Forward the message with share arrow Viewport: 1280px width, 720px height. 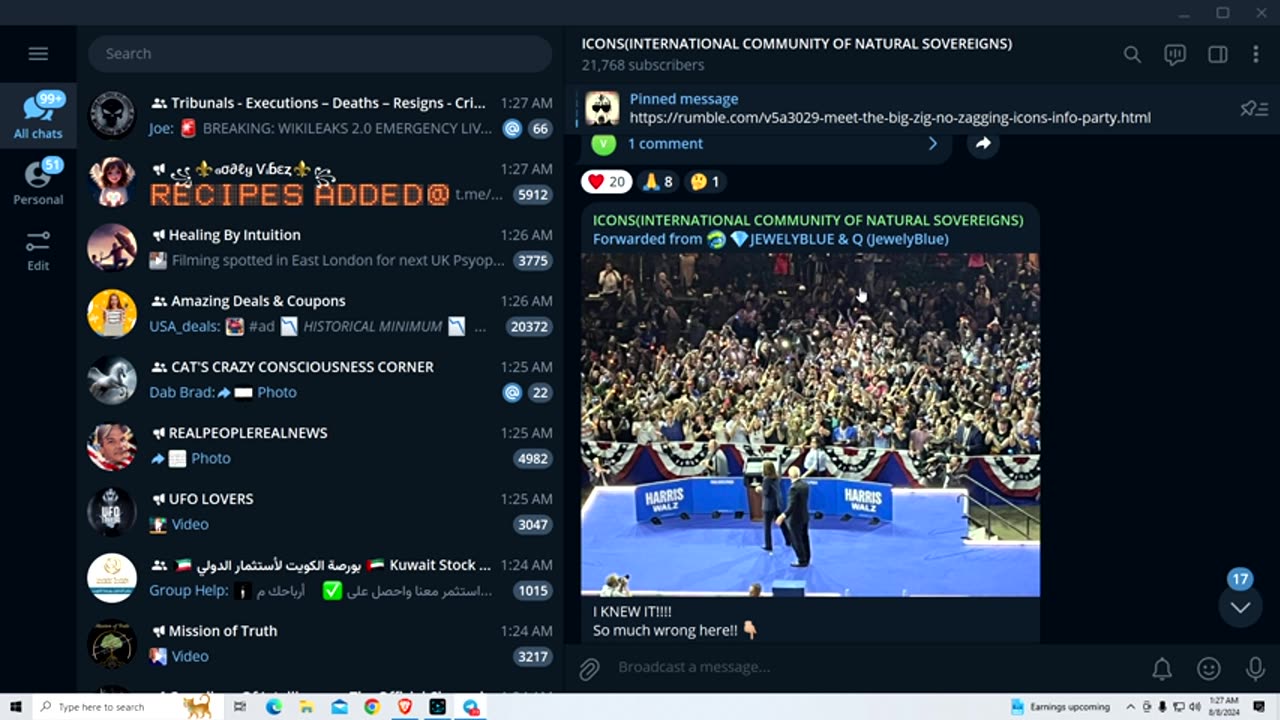[983, 144]
